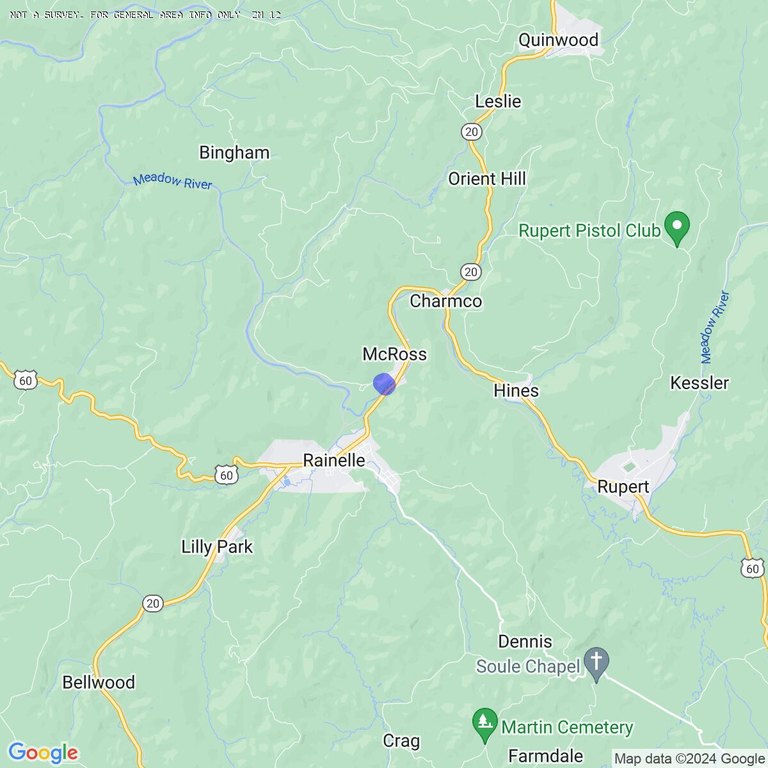This screenshot has height=768, width=768.
Task: Select the Route 20 shield near Bellwood
Action: coord(153,603)
